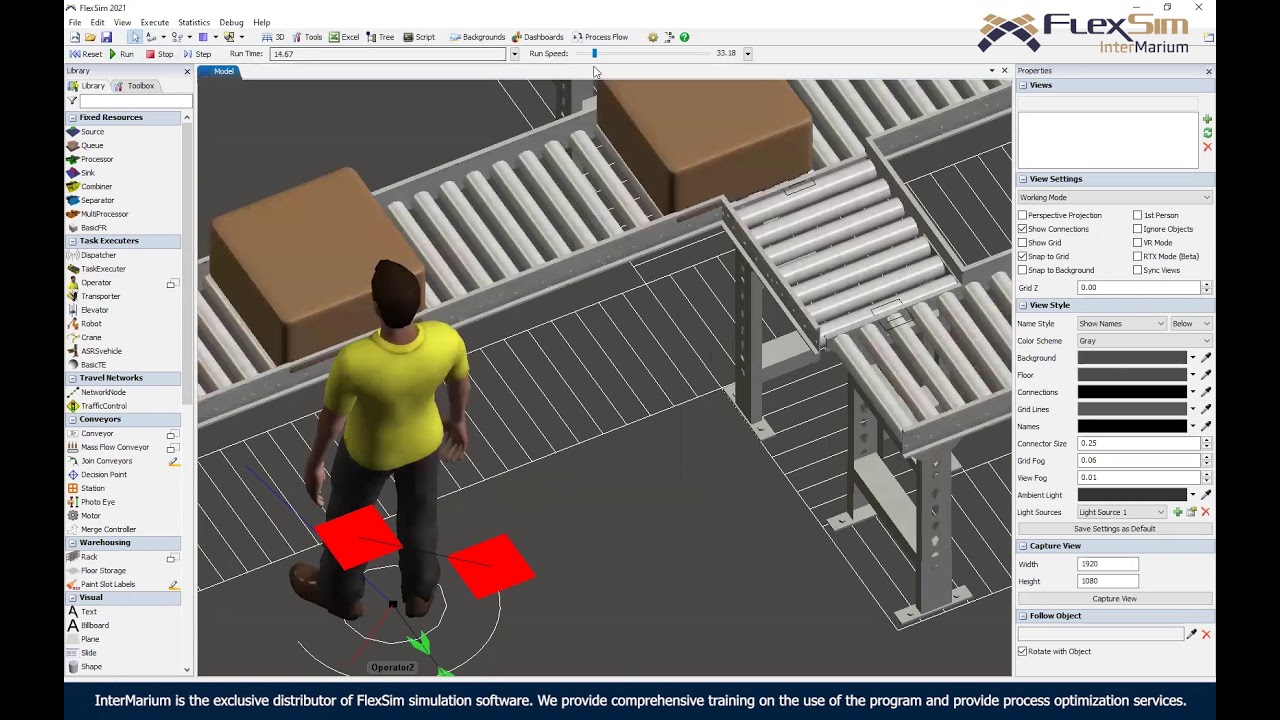Pick Floor color with eyedropper icon

coord(1206,375)
